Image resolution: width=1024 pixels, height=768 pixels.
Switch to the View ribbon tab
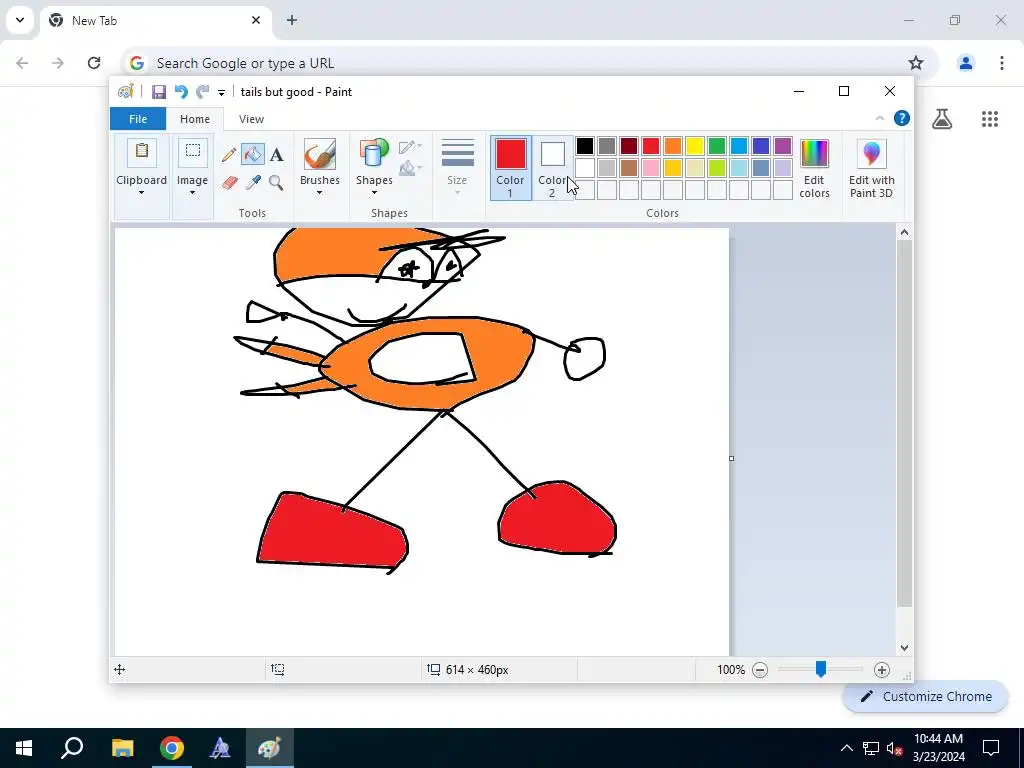[x=251, y=119]
